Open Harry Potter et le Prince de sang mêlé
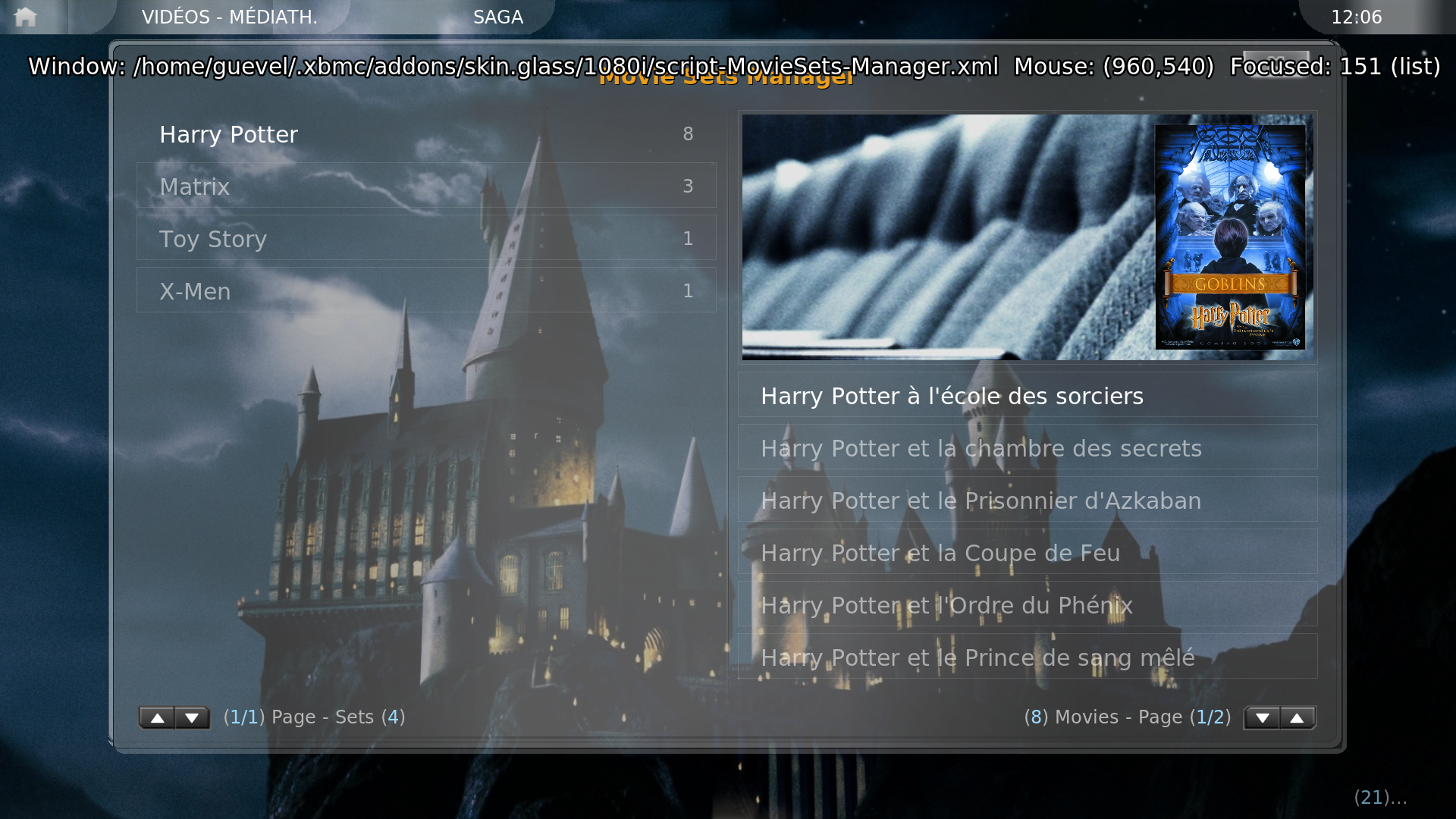The image size is (1456, 819). [x=1028, y=657]
